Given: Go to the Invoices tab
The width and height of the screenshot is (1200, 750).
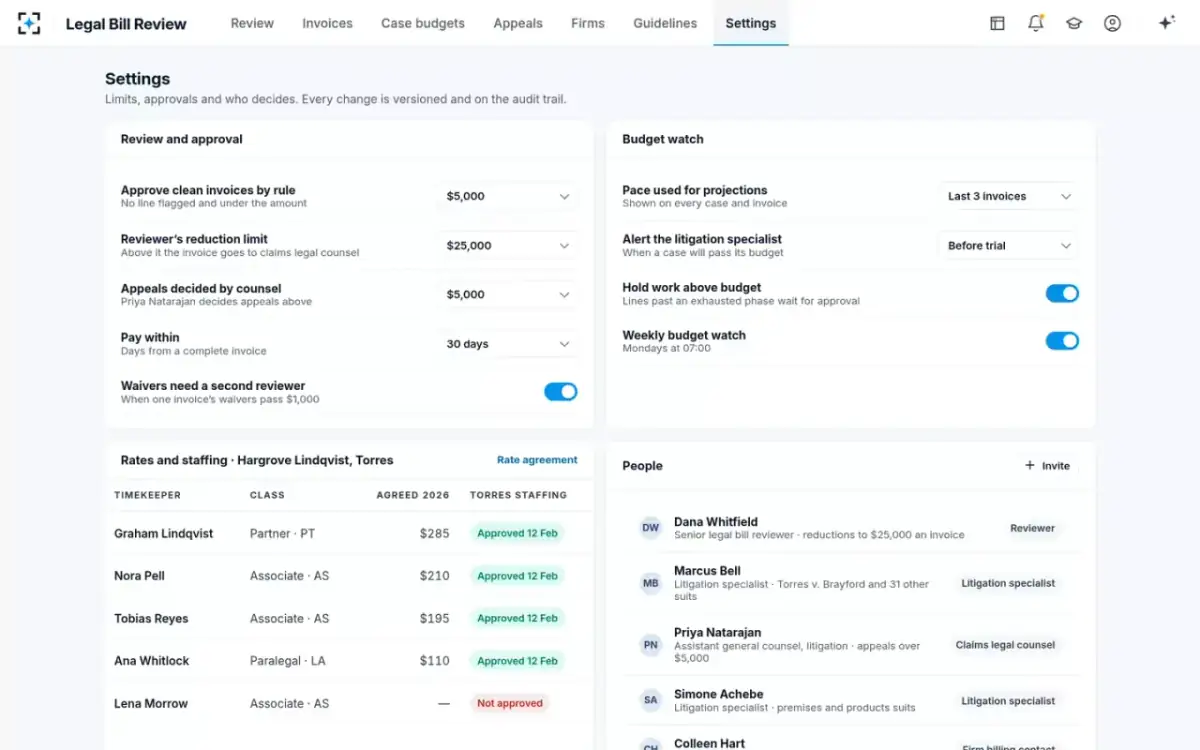Looking at the screenshot, I should coord(328,23).
